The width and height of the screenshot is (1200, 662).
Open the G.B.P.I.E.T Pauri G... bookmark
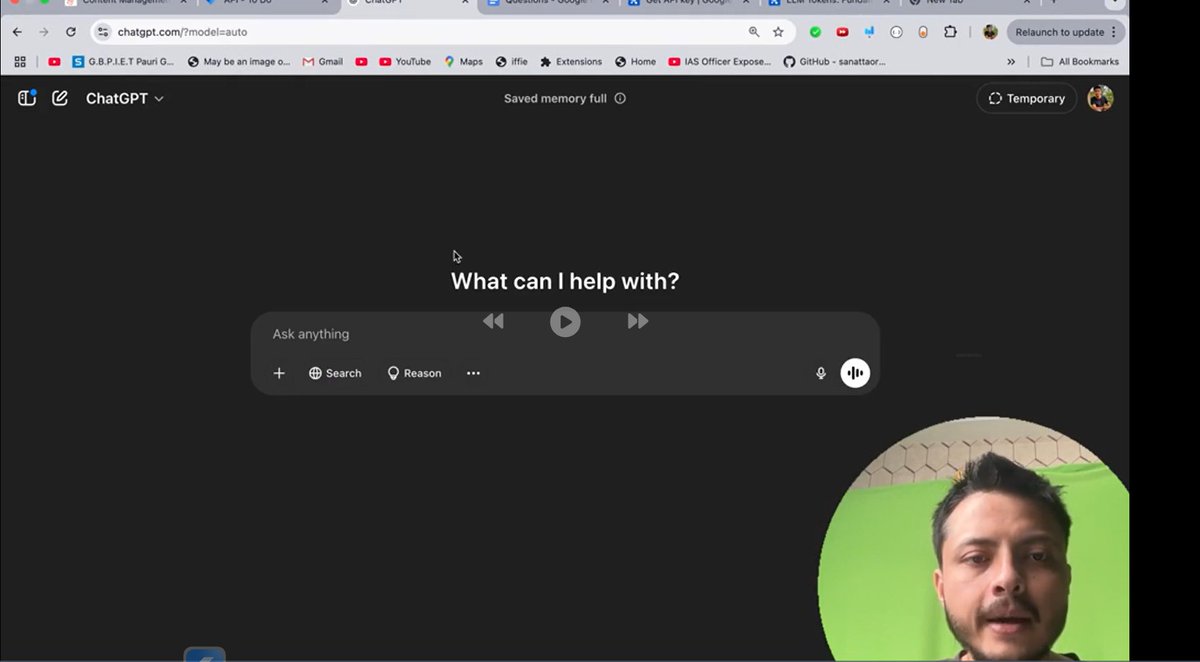[123, 62]
